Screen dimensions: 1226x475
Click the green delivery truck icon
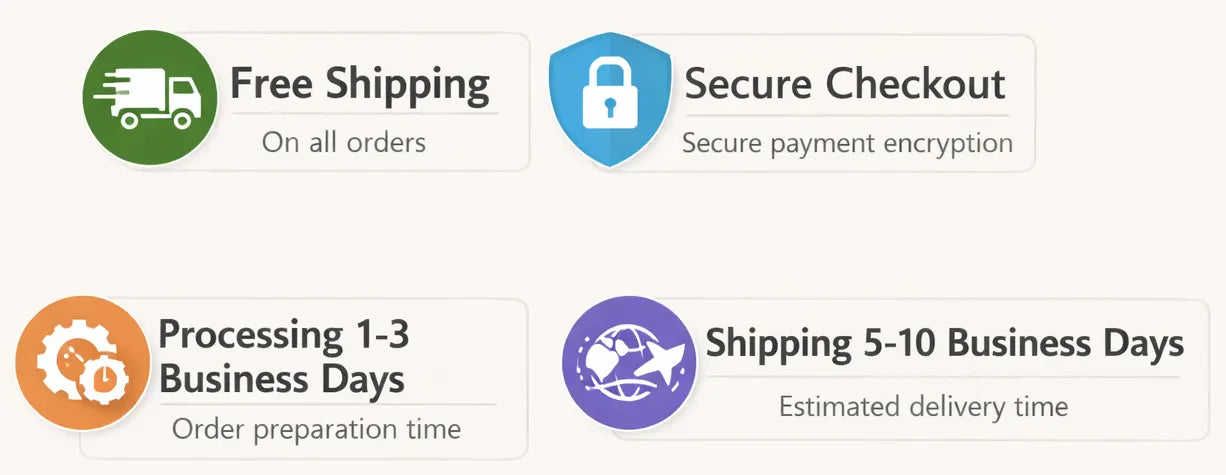[x=149, y=97]
